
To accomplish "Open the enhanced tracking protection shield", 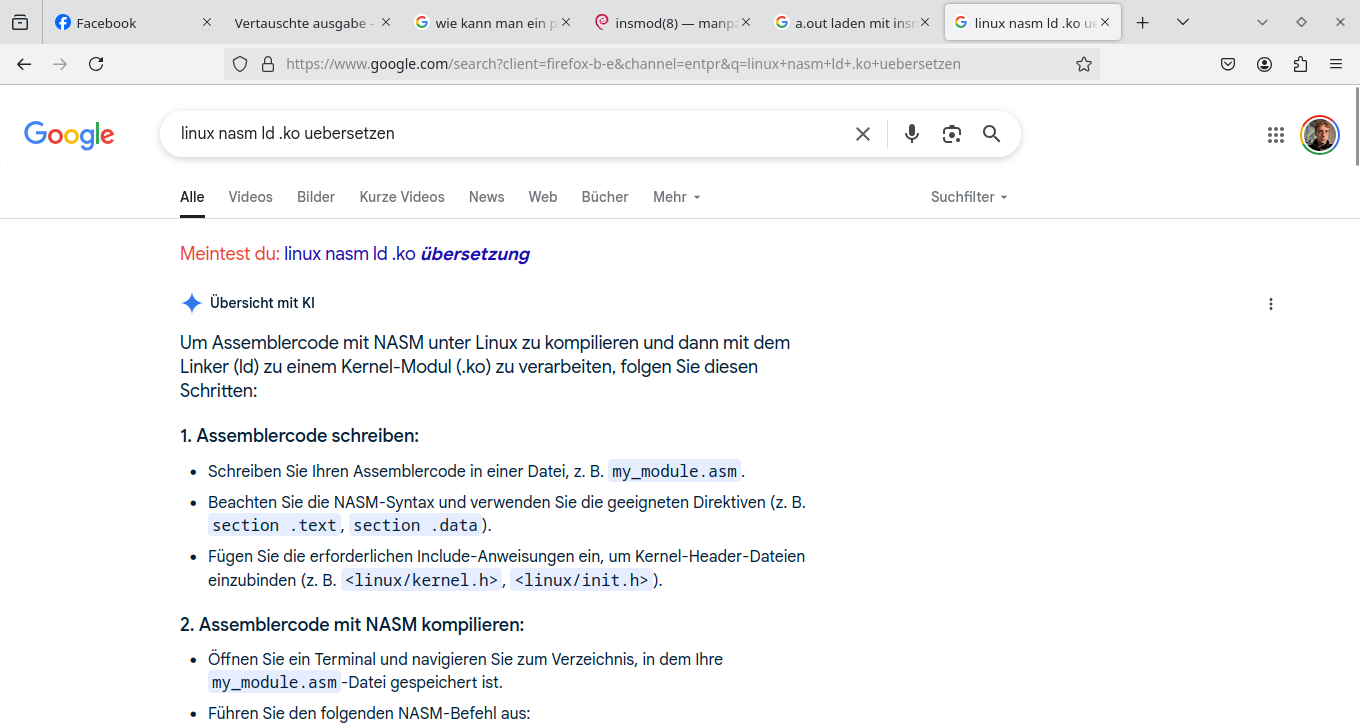I will (x=239, y=63).
